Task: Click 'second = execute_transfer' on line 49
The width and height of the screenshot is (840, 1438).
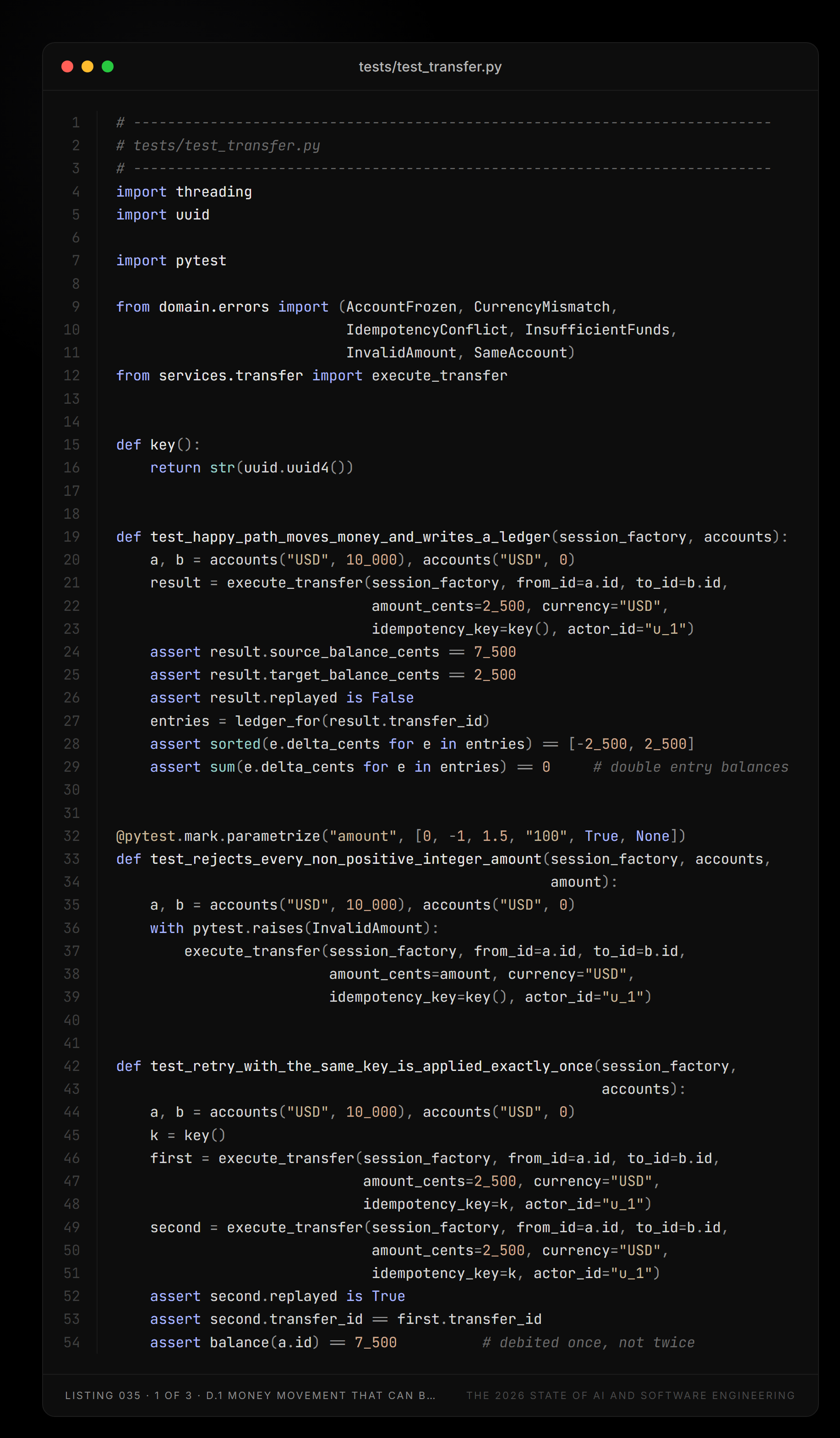Action: pos(256,1228)
